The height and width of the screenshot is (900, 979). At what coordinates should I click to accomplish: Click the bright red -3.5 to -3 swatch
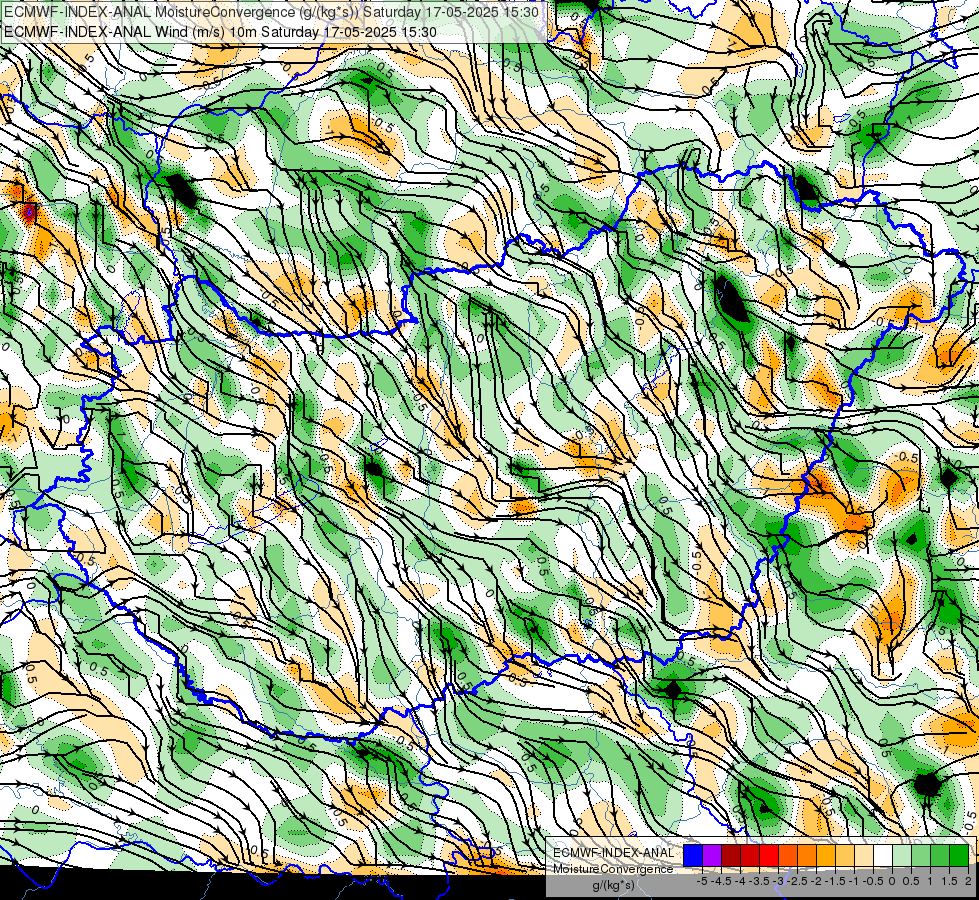769,855
